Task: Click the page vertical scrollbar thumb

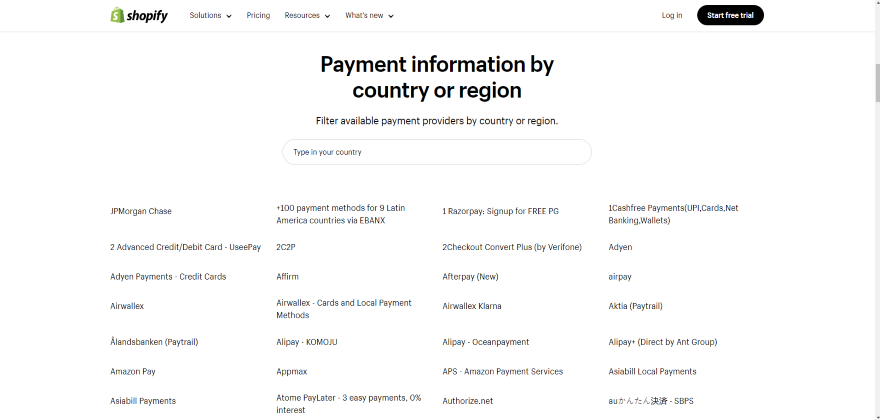Action: (877, 82)
